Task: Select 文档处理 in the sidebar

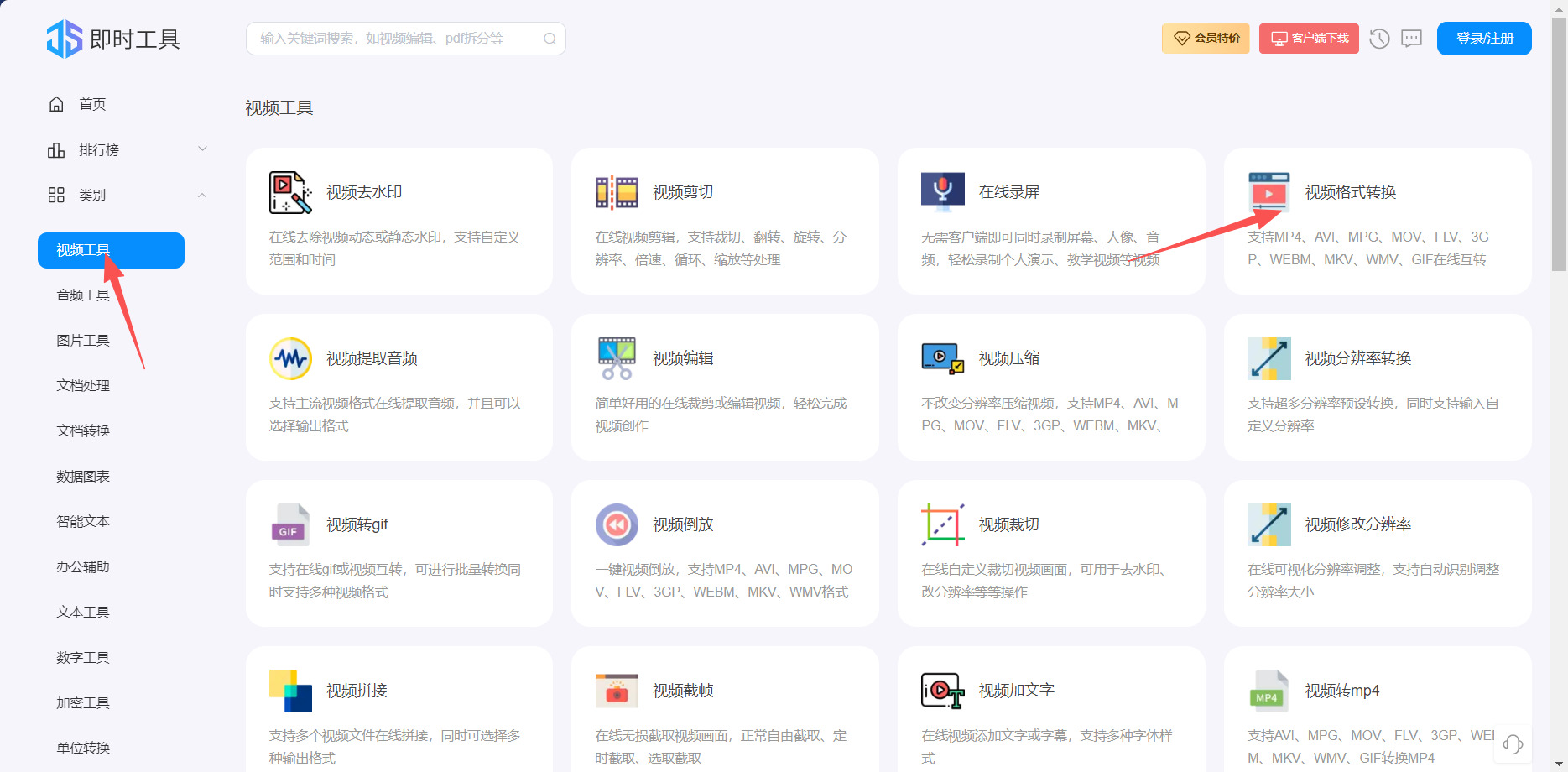Action: pyautogui.click(x=83, y=386)
